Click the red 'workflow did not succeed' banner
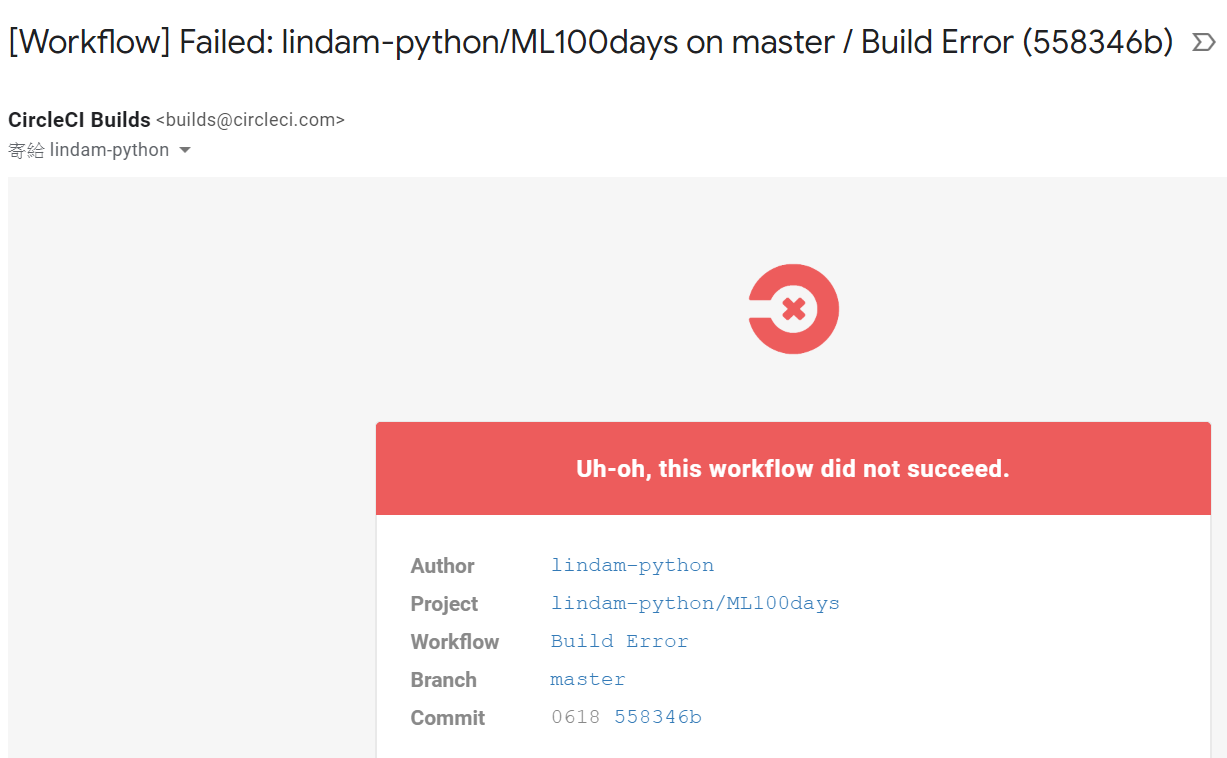This screenshot has width=1227, height=758. [x=793, y=468]
